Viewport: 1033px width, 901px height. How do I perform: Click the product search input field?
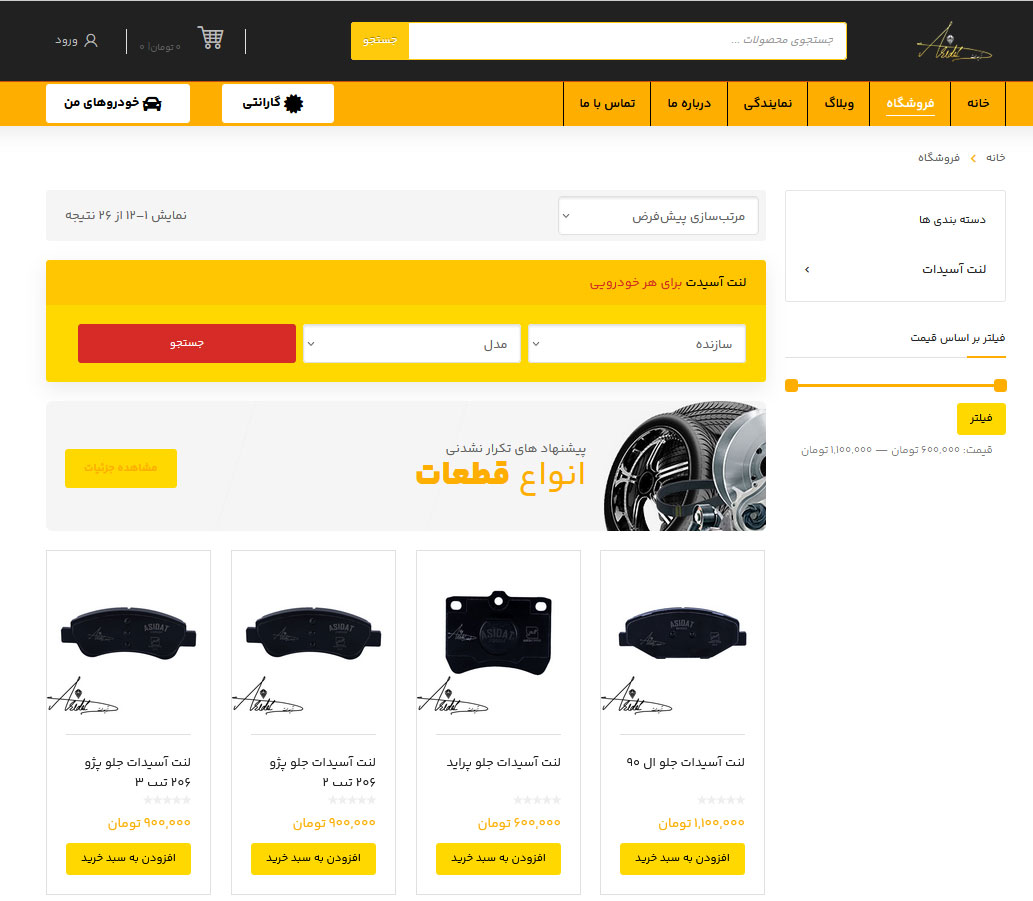click(x=627, y=41)
